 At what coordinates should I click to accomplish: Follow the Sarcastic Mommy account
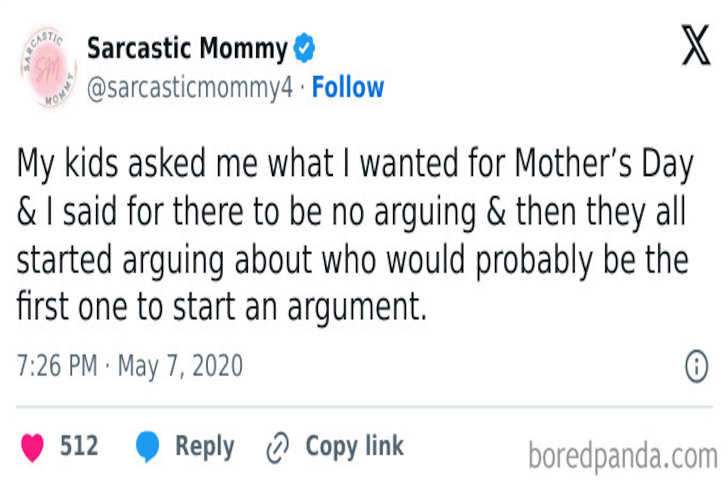pyautogui.click(x=348, y=88)
